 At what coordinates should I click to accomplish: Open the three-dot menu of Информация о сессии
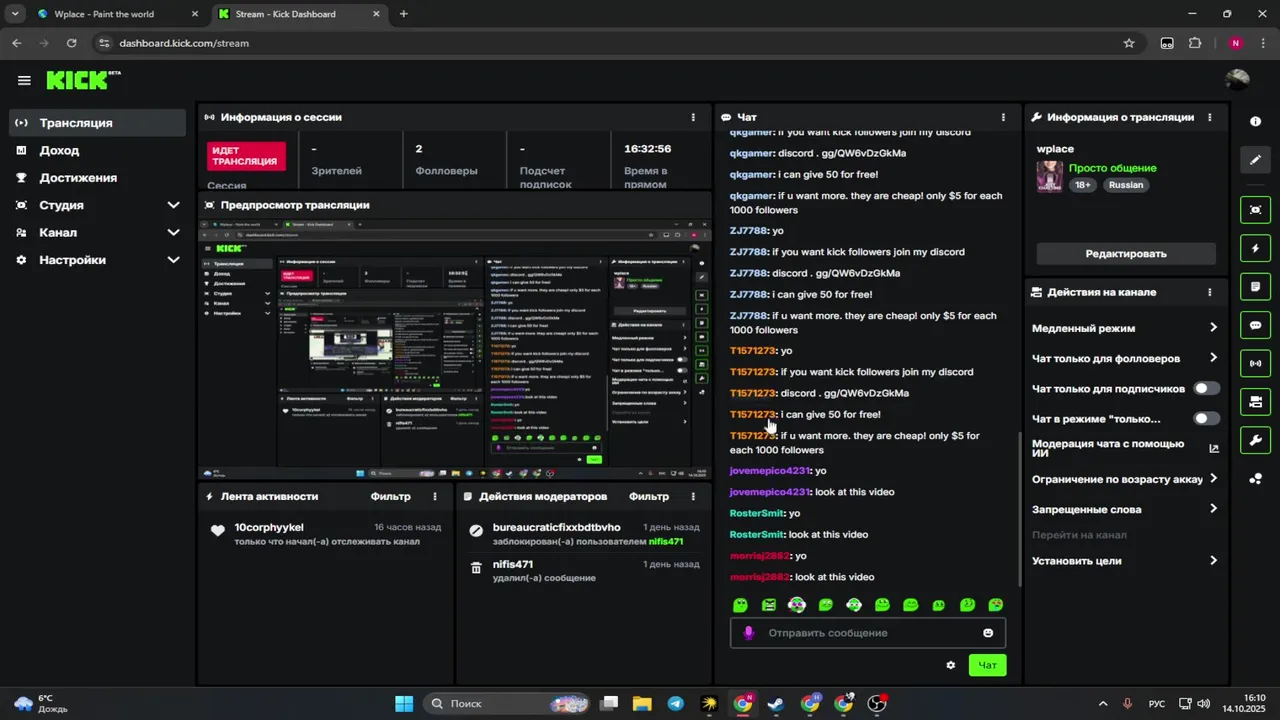click(693, 117)
